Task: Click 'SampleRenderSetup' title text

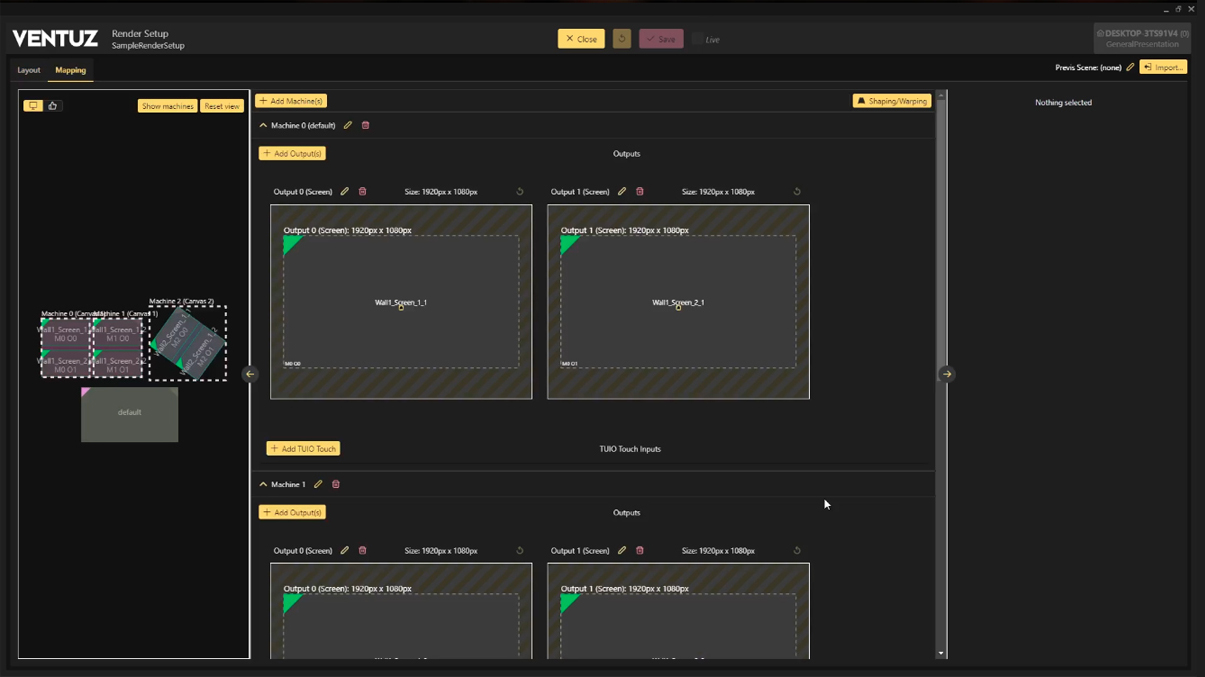Action: pyautogui.click(x=148, y=46)
